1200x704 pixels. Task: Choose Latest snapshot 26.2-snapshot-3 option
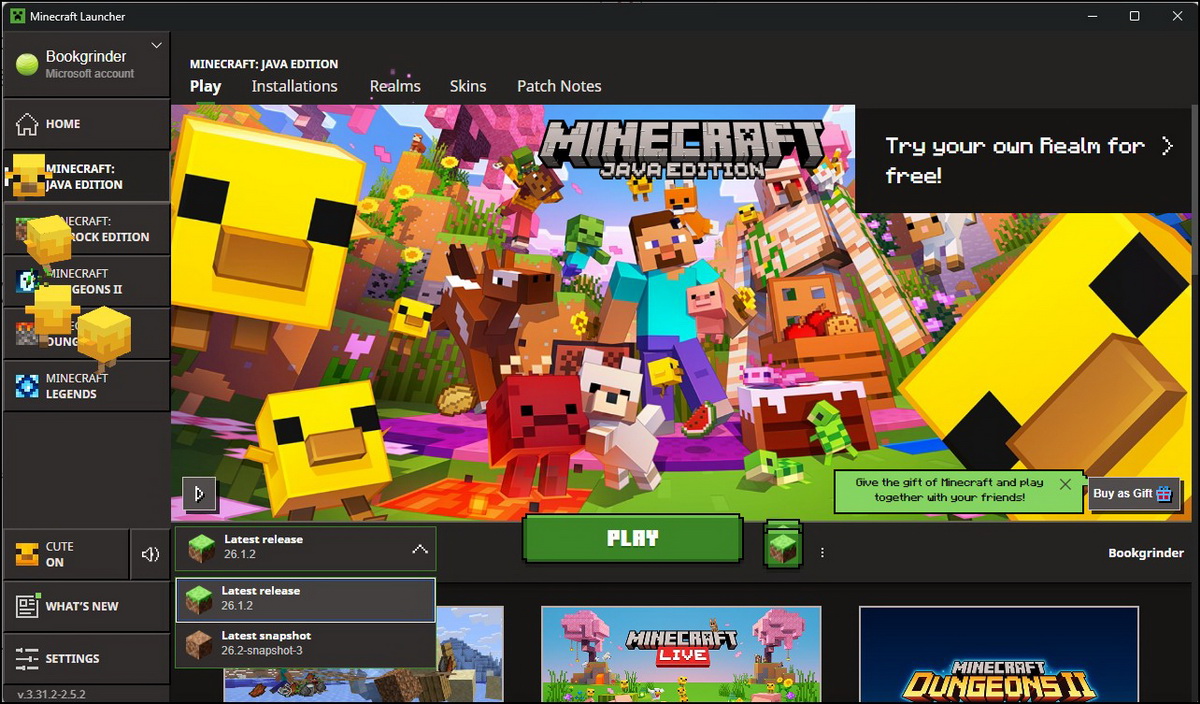pos(305,645)
